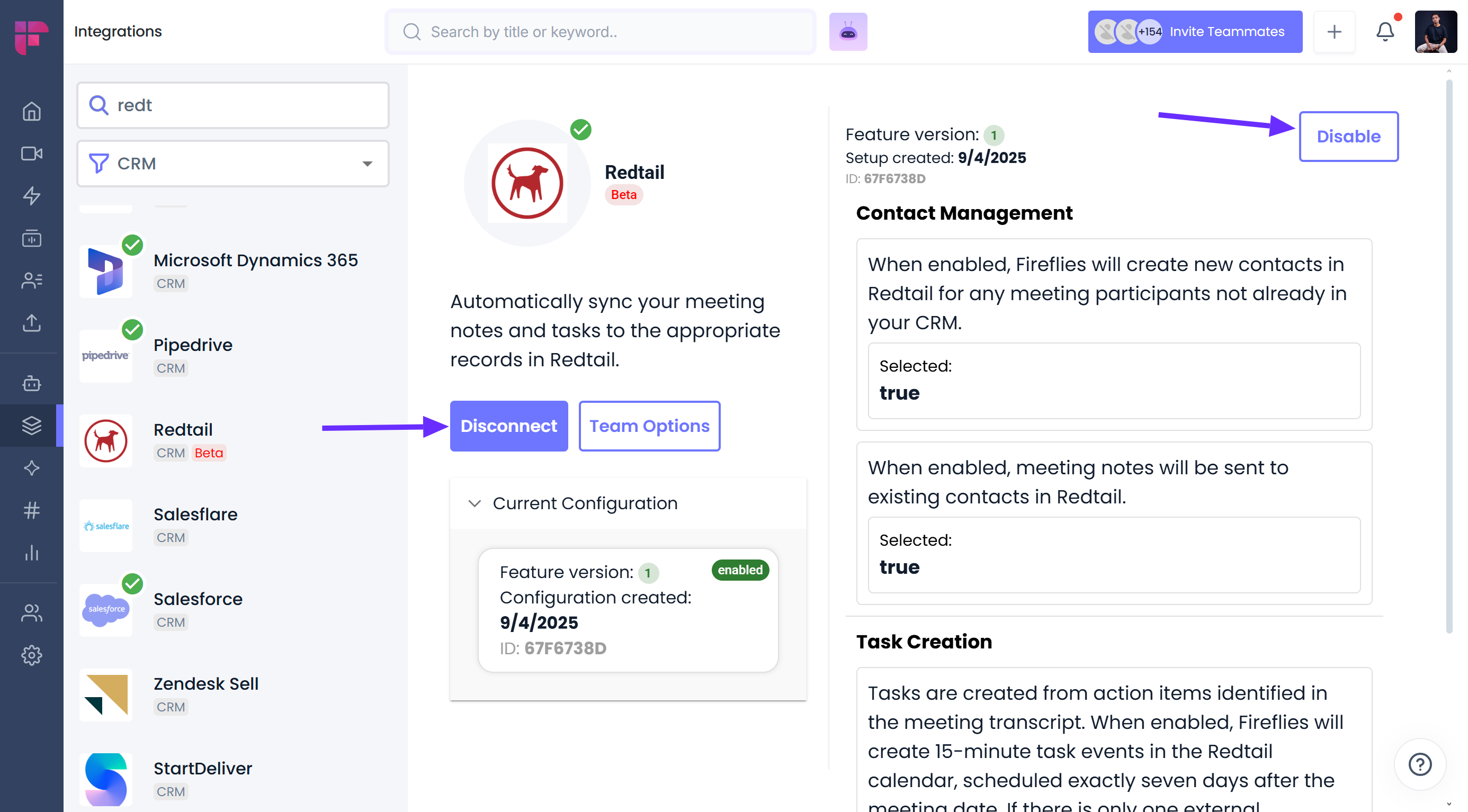Click the upload icon in sidebar

[31, 323]
